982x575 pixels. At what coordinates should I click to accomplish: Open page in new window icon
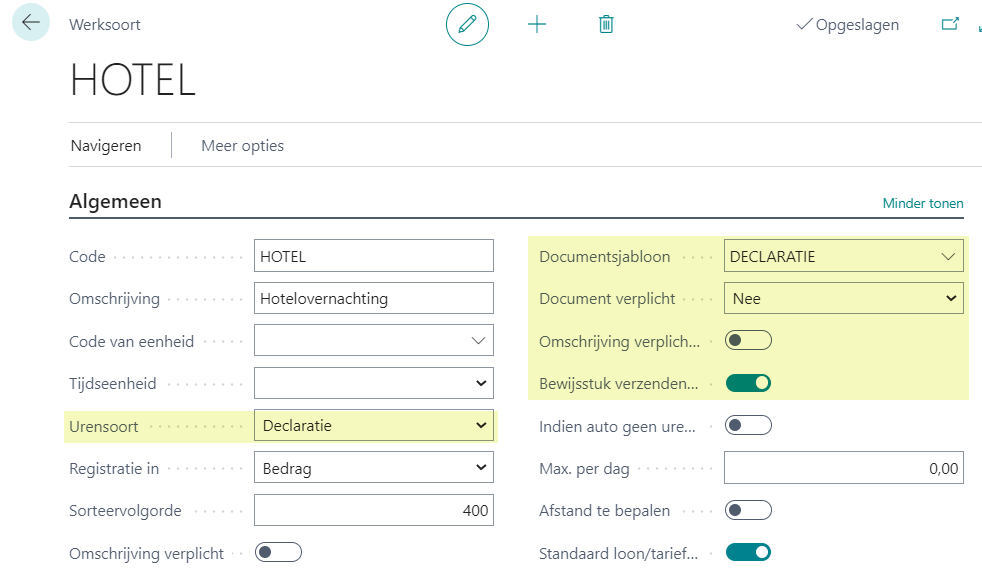click(x=949, y=24)
